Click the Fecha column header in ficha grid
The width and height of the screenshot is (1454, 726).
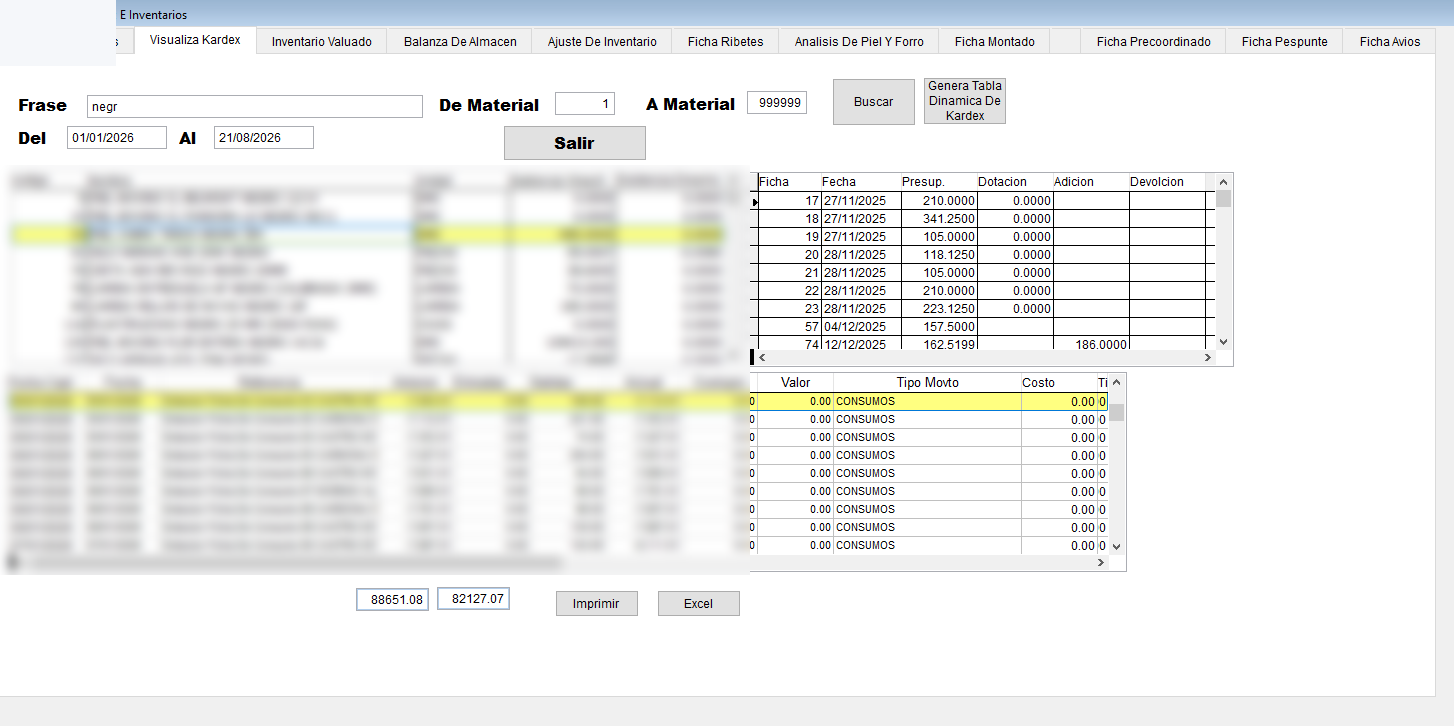click(x=860, y=182)
